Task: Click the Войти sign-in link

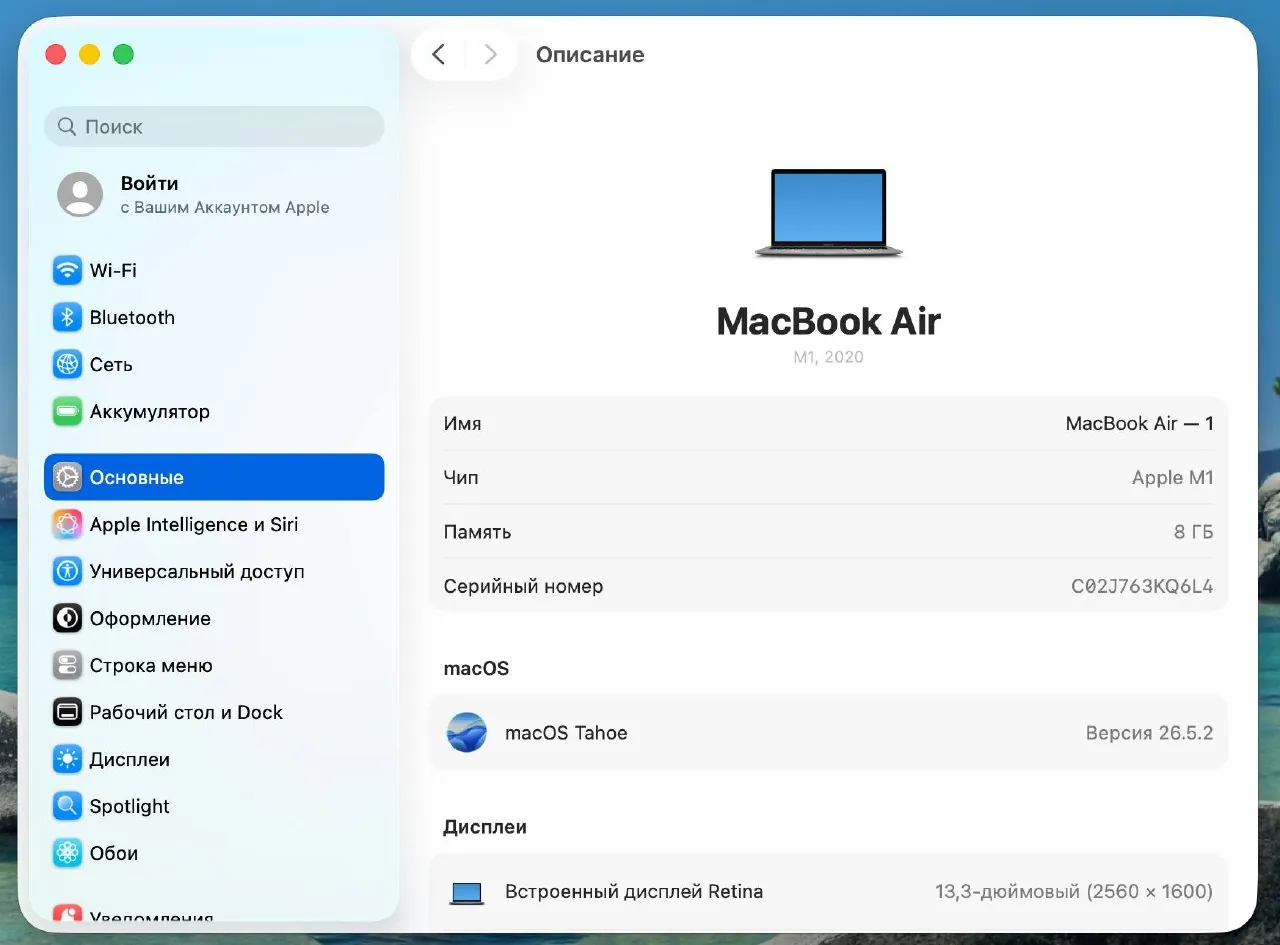Action: pyautogui.click(x=149, y=184)
